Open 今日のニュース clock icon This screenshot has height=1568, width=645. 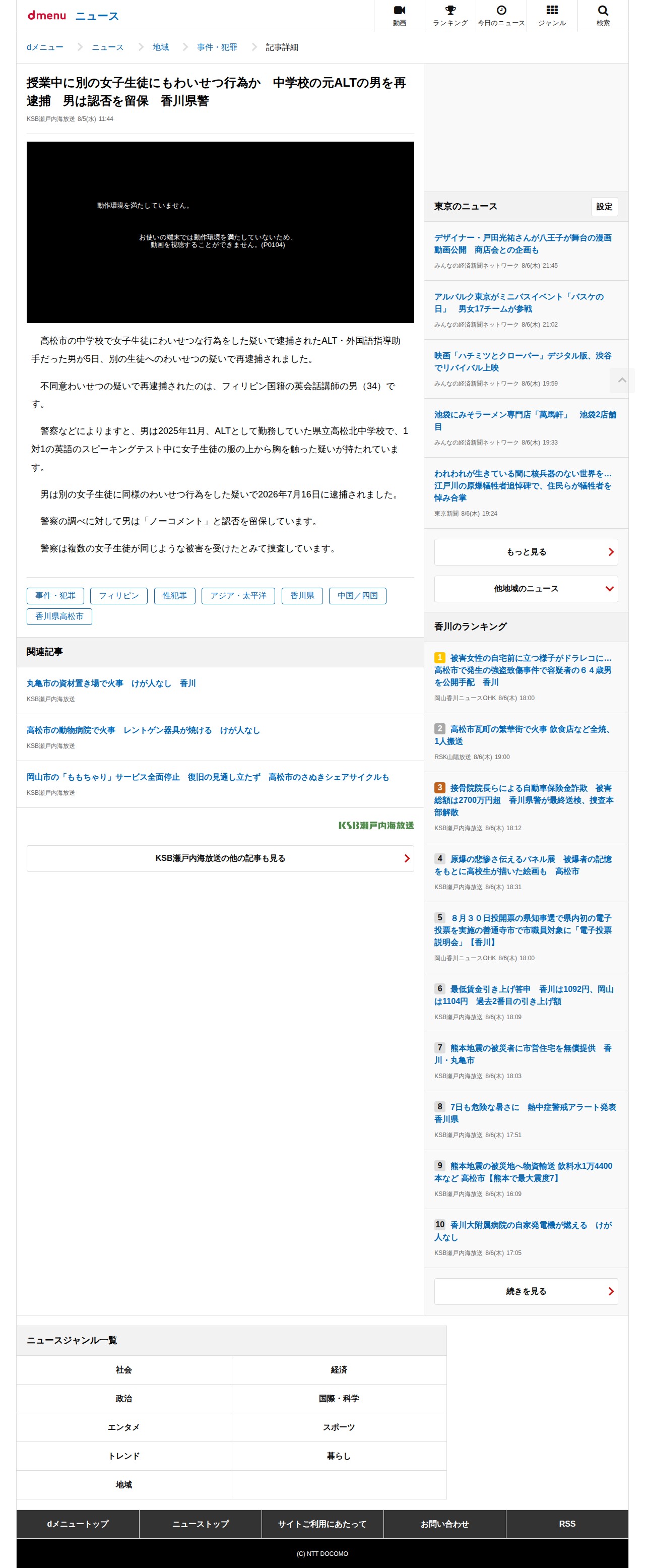(501, 16)
